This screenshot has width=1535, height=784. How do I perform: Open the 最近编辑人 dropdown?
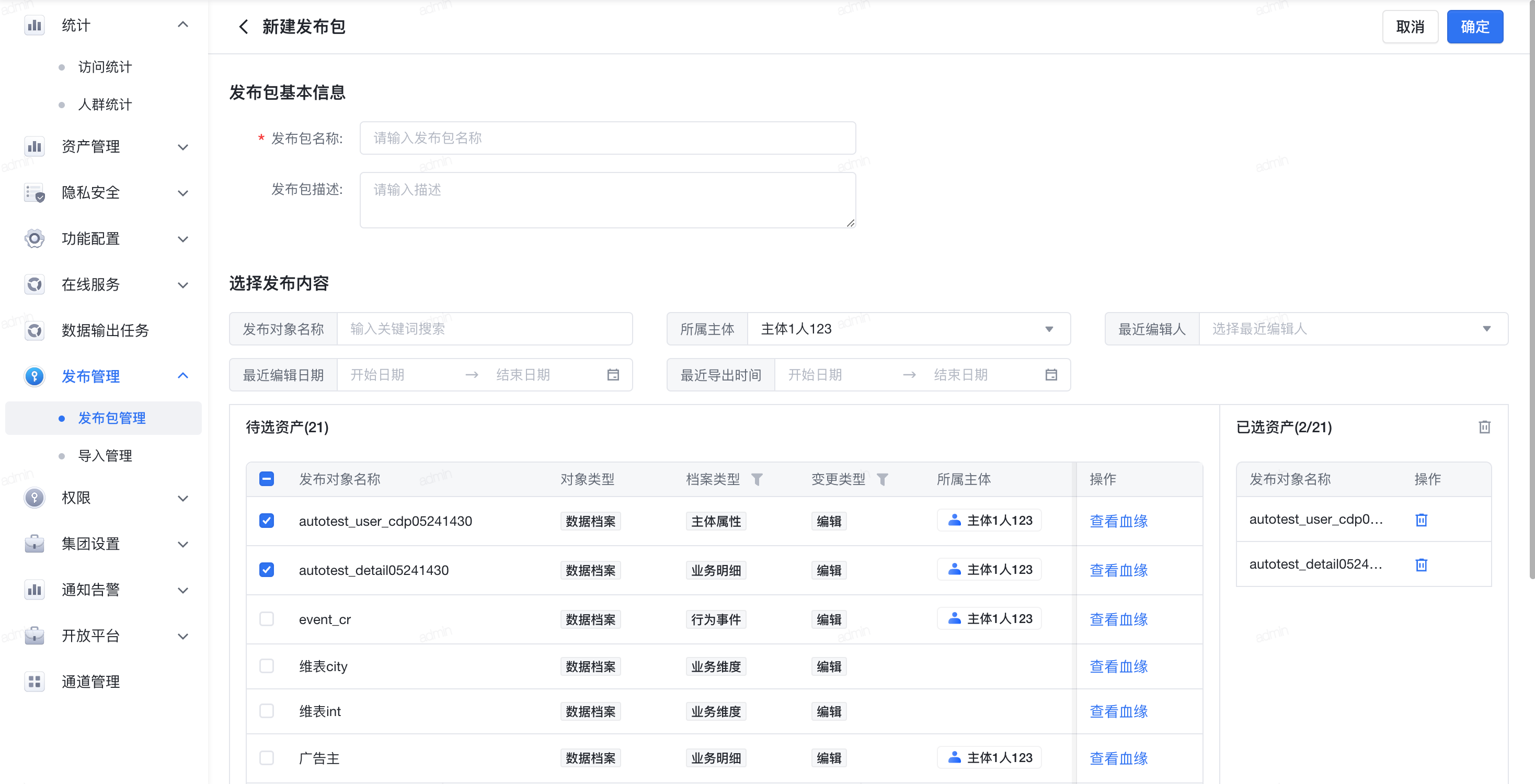[x=1353, y=329]
